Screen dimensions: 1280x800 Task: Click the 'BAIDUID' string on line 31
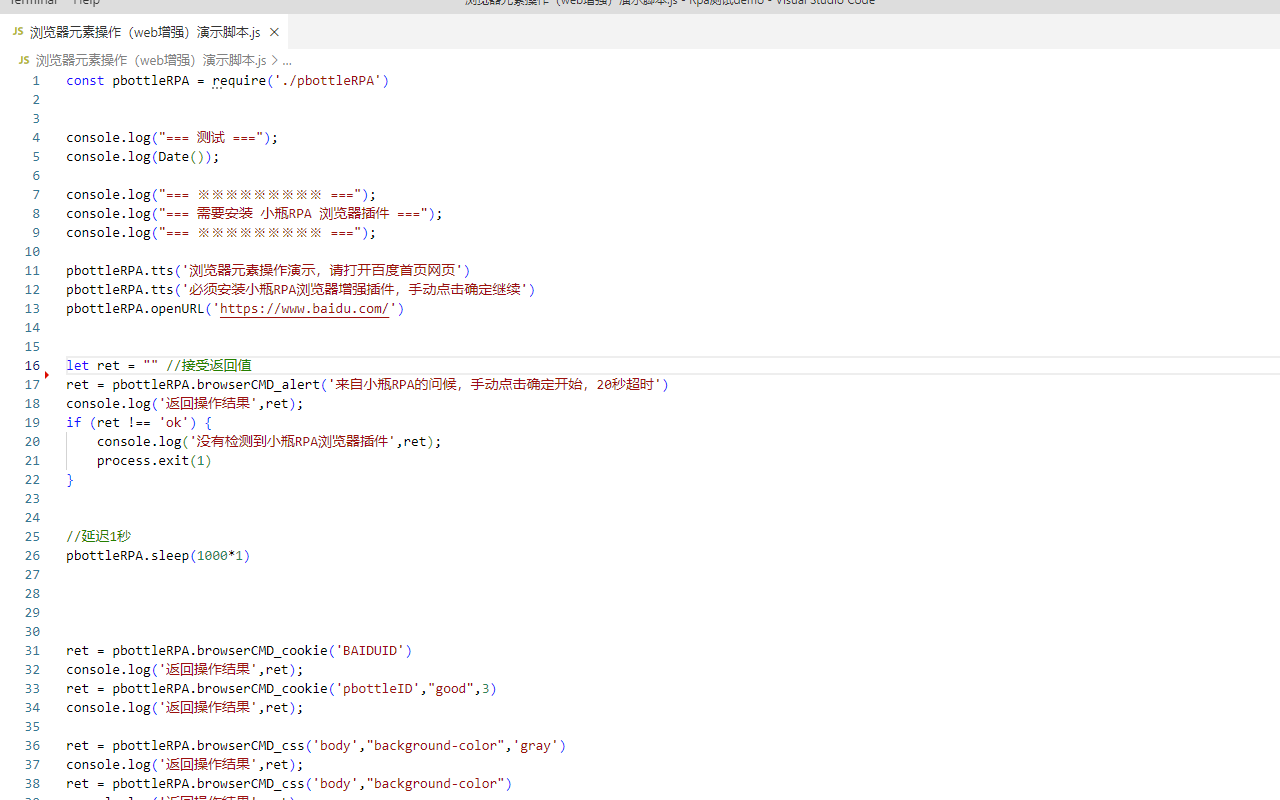pos(369,650)
